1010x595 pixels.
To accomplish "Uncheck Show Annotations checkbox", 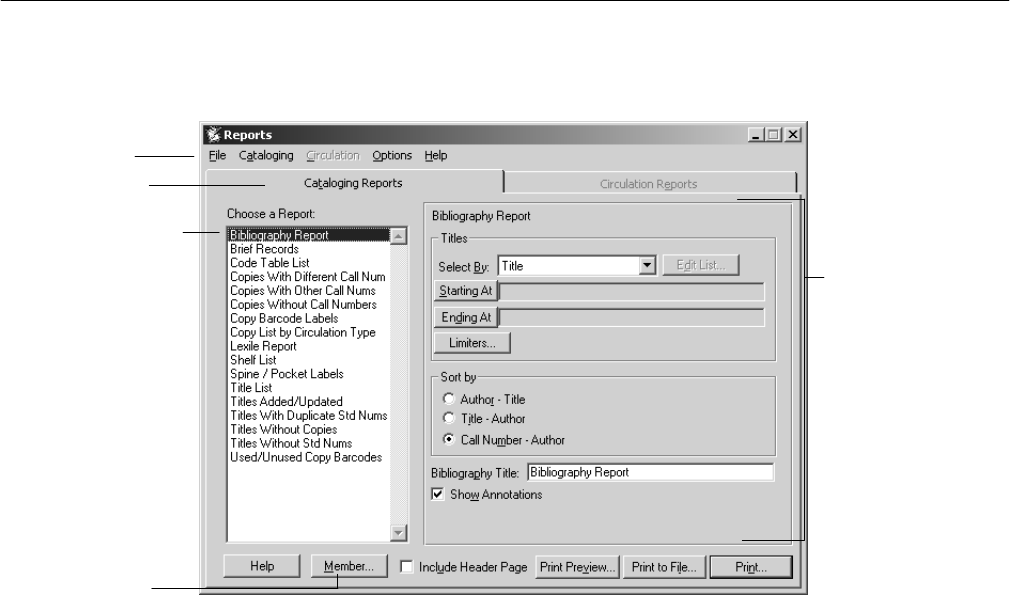I will coord(438,494).
